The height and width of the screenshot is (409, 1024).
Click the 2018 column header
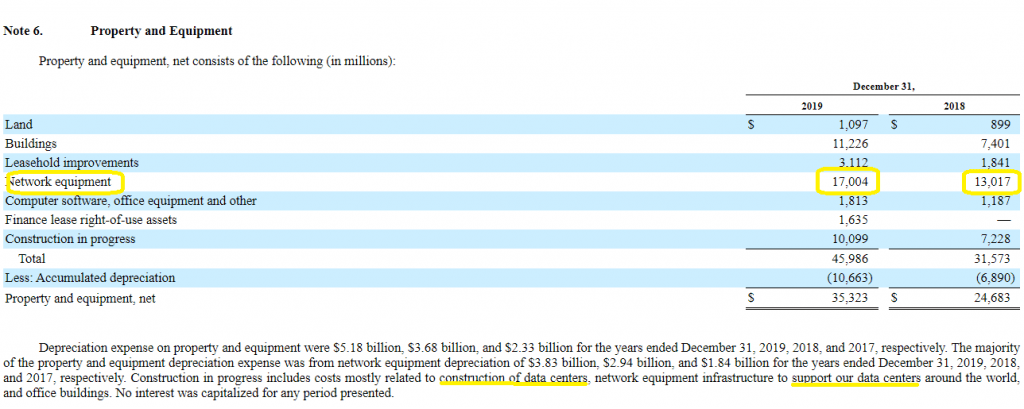[955, 106]
